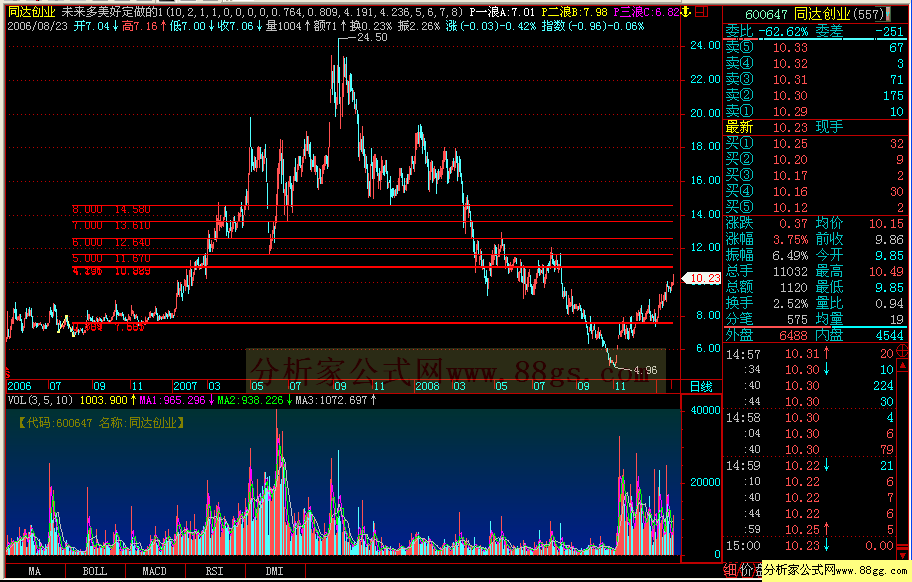This screenshot has width=912, height=582.
Task: Click the 买⑤ 10.12 bid row
Action: coord(814,208)
